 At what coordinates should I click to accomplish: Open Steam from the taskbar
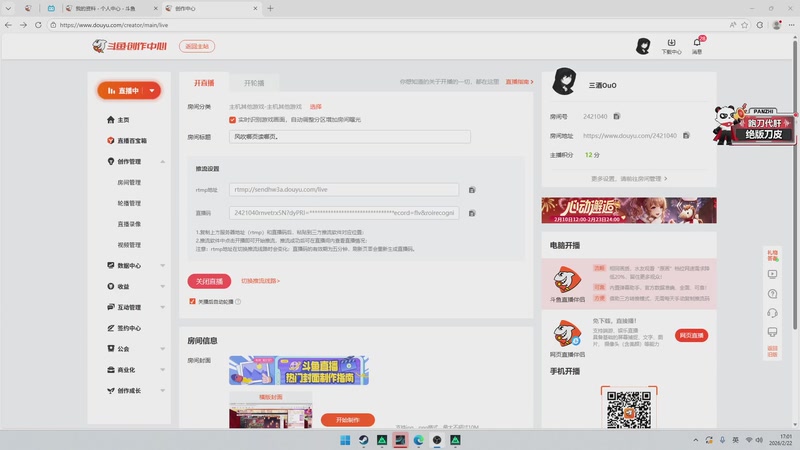[363, 440]
